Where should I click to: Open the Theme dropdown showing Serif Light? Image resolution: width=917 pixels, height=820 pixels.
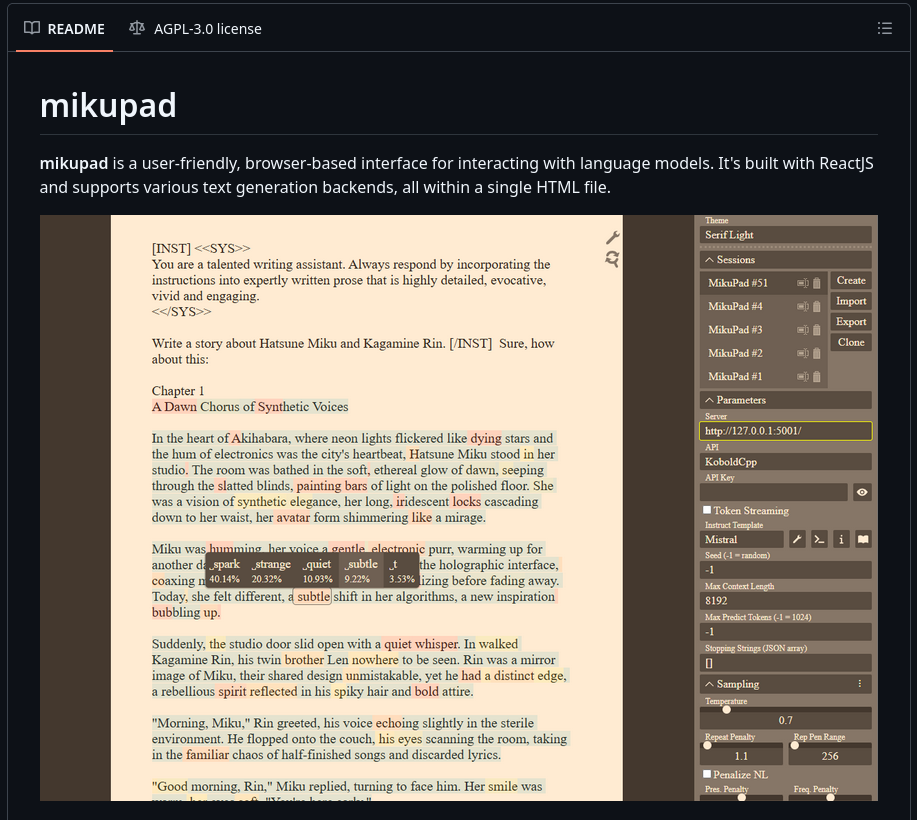[785, 235]
